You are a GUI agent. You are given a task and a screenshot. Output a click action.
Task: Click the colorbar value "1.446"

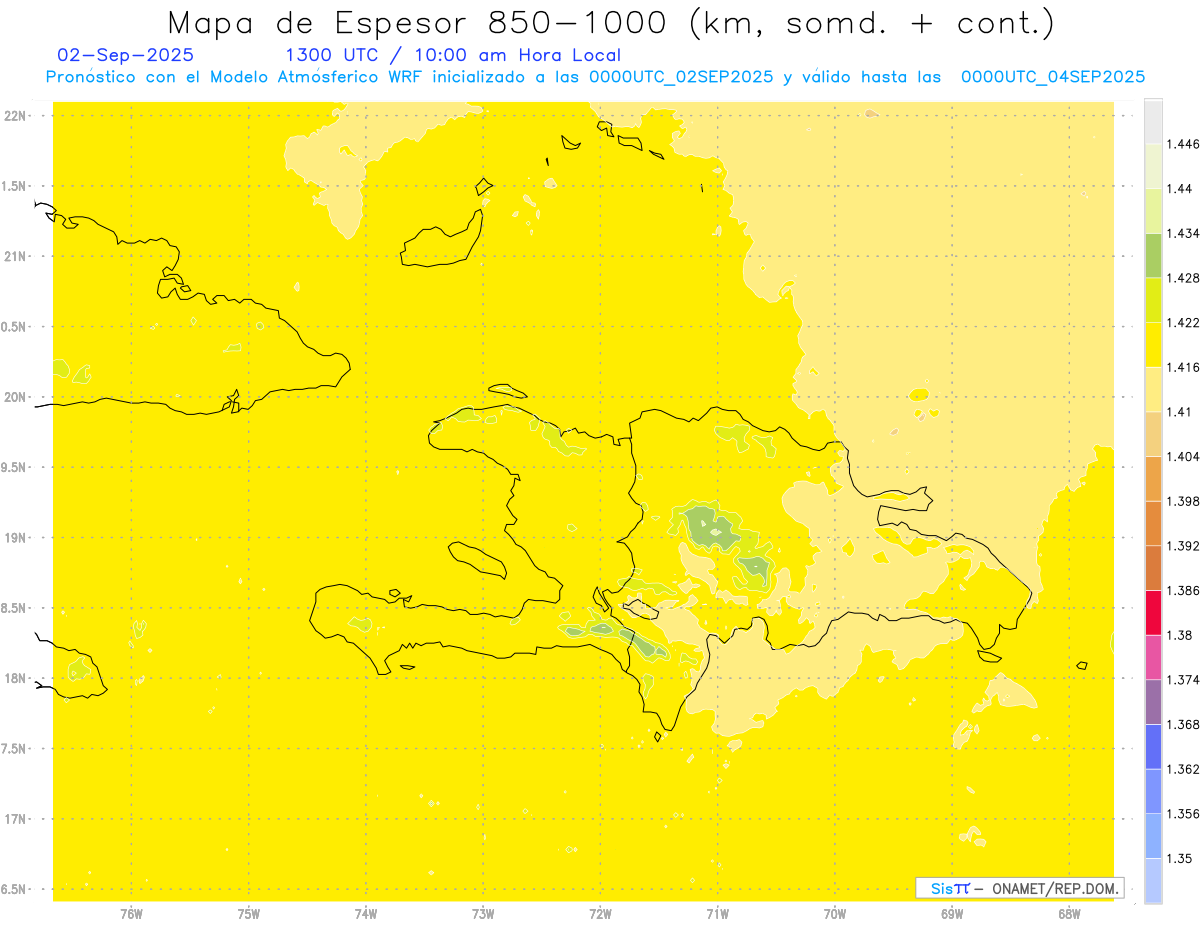pos(1185,144)
